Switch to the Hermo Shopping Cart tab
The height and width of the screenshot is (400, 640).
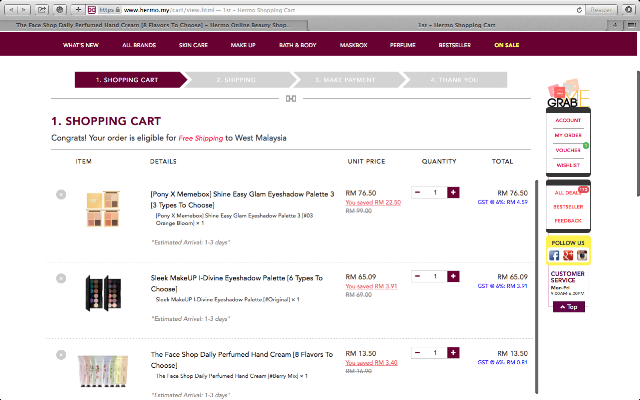click(457, 25)
